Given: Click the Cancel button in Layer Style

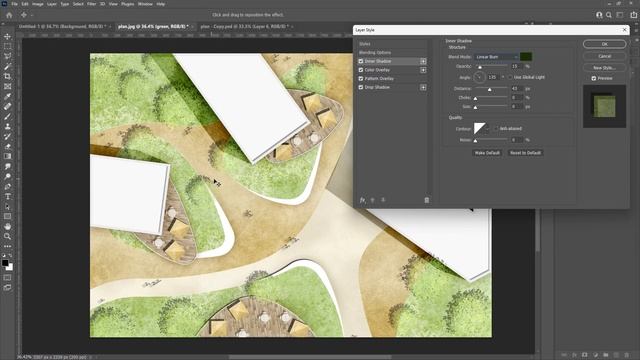Looking at the screenshot, I should [604, 56].
